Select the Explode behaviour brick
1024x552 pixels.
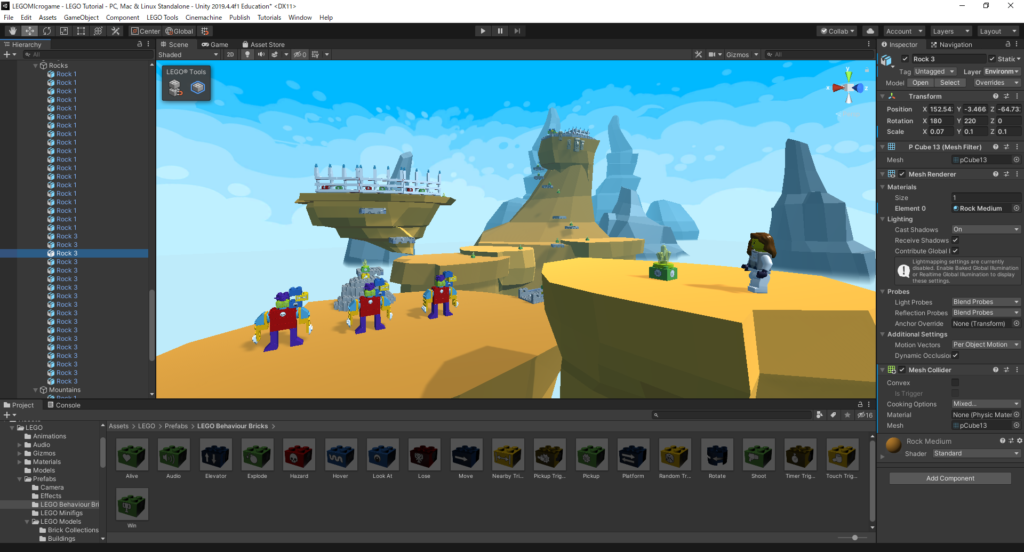tap(257, 459)
